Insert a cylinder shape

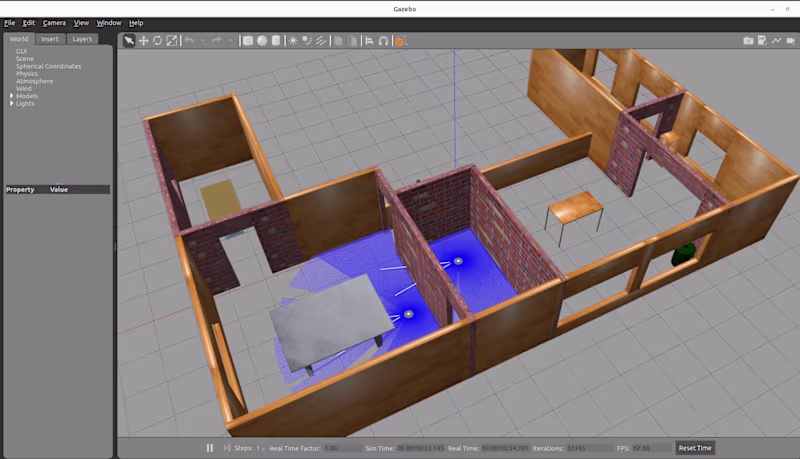[276, 41]
